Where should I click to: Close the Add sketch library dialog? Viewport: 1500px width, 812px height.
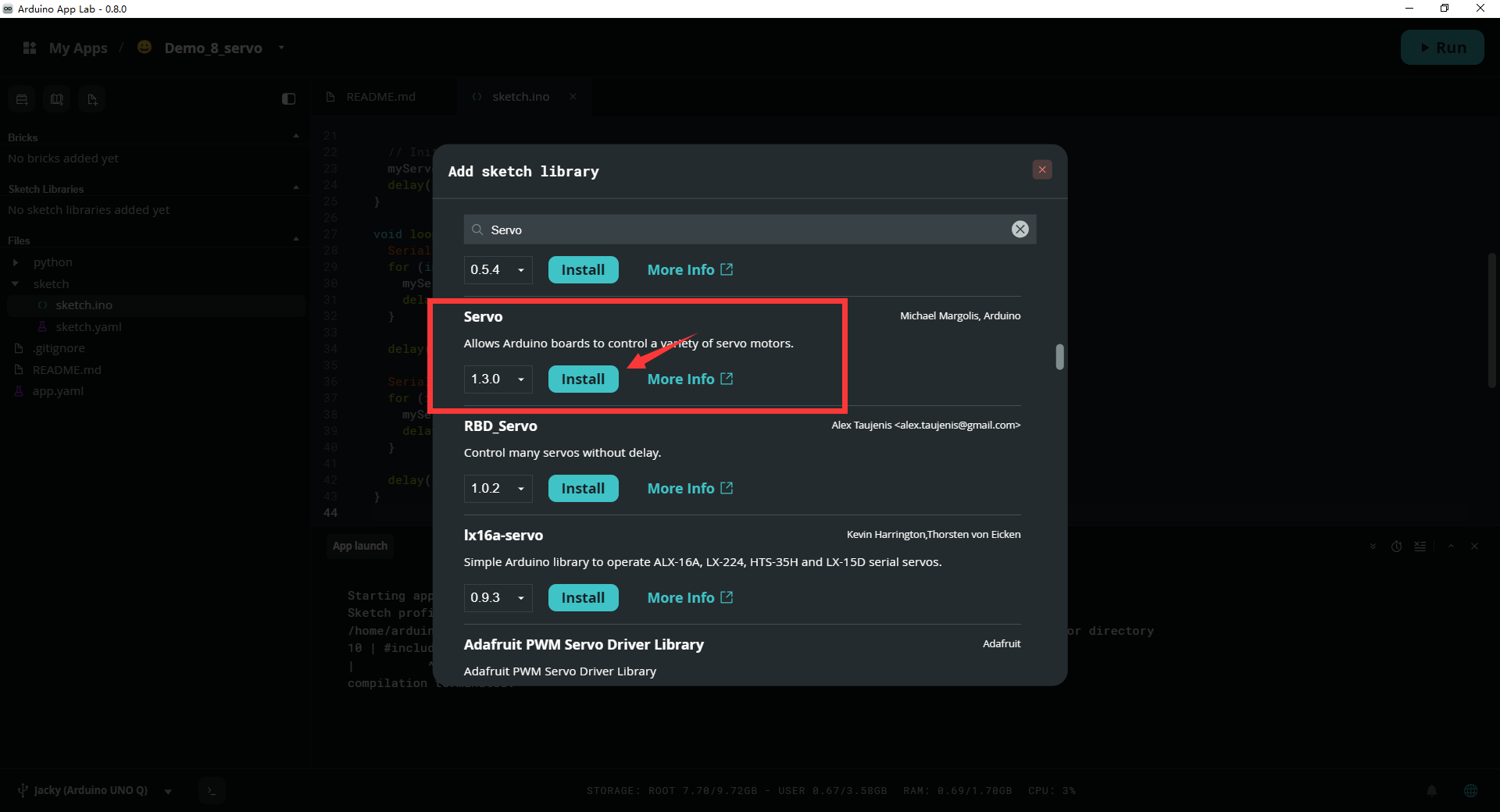pyautogui.click(x=1041, y=169)
